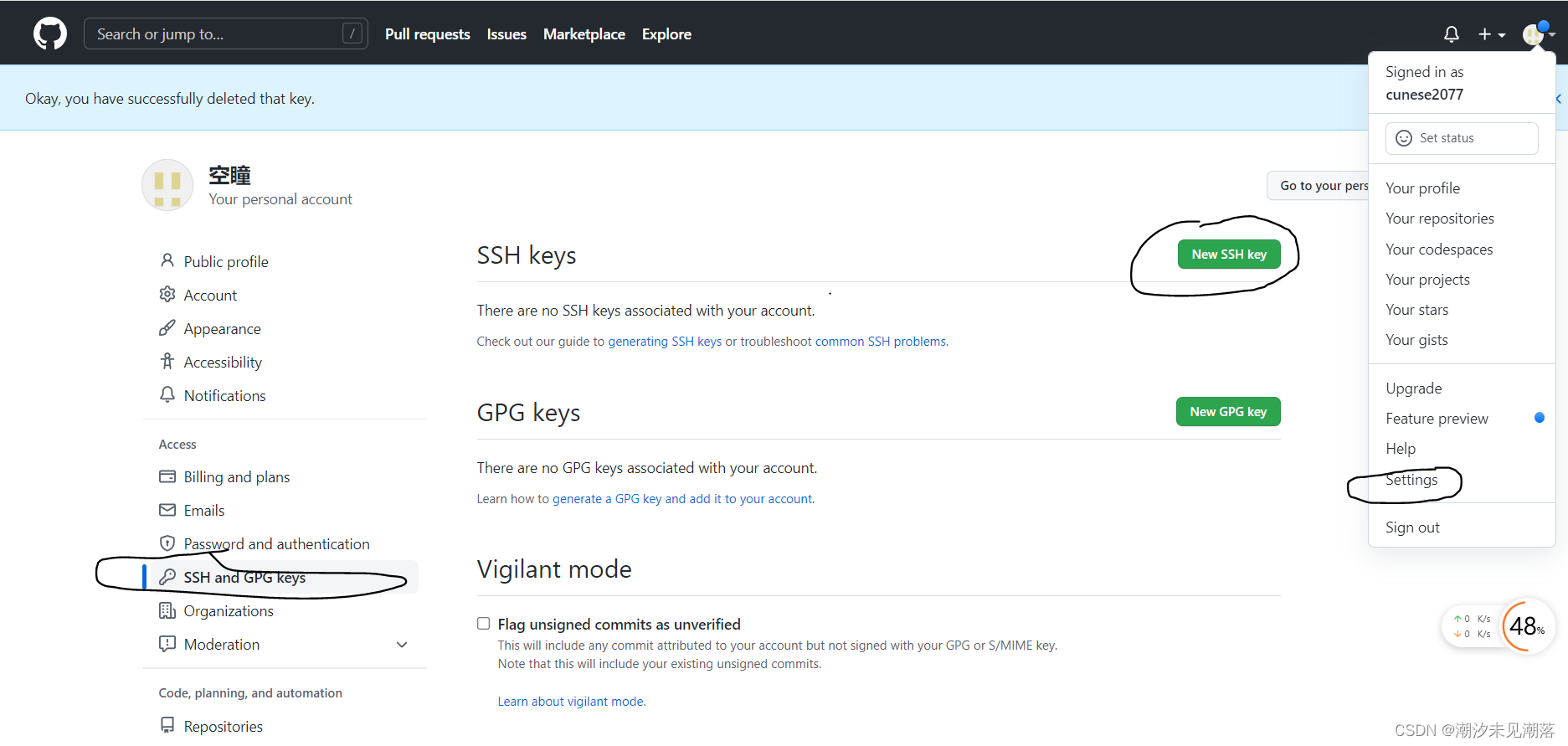This screenshot has width=1568, height=746.
Task: Click the Repositories repo icon
Action: coord(167,726)
